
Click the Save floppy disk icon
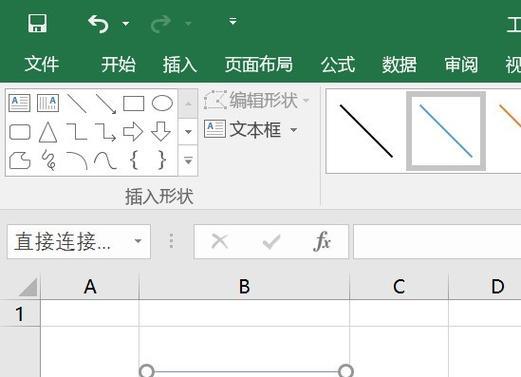point(37,23)
